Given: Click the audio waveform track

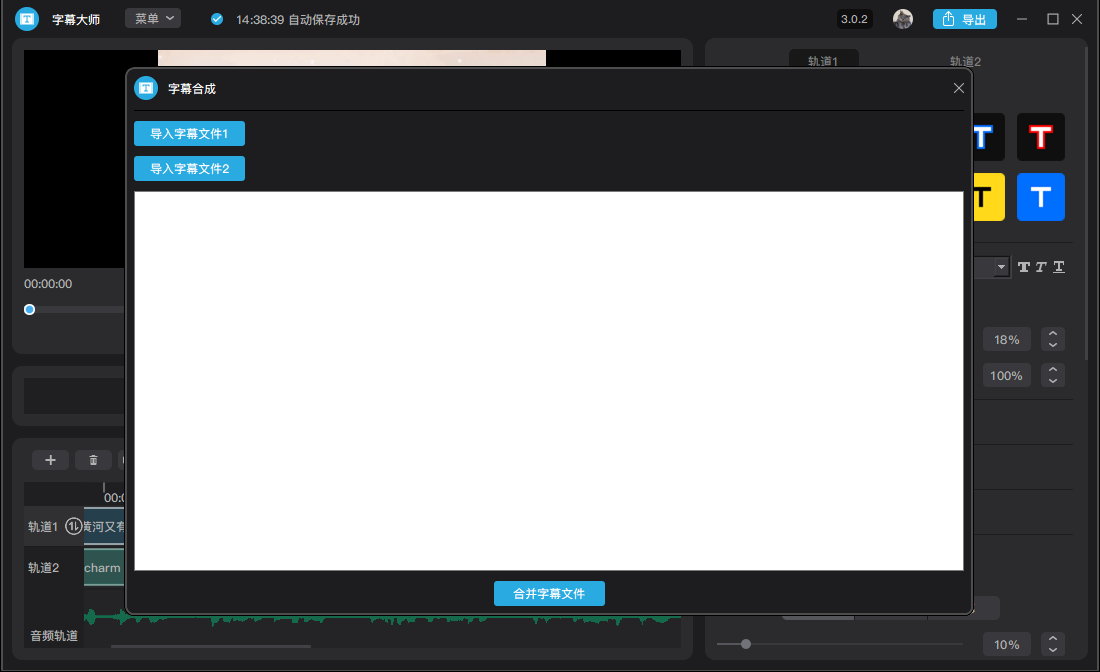Looking at the screenshot, I should pyautogui.click(x=382, y=619).
